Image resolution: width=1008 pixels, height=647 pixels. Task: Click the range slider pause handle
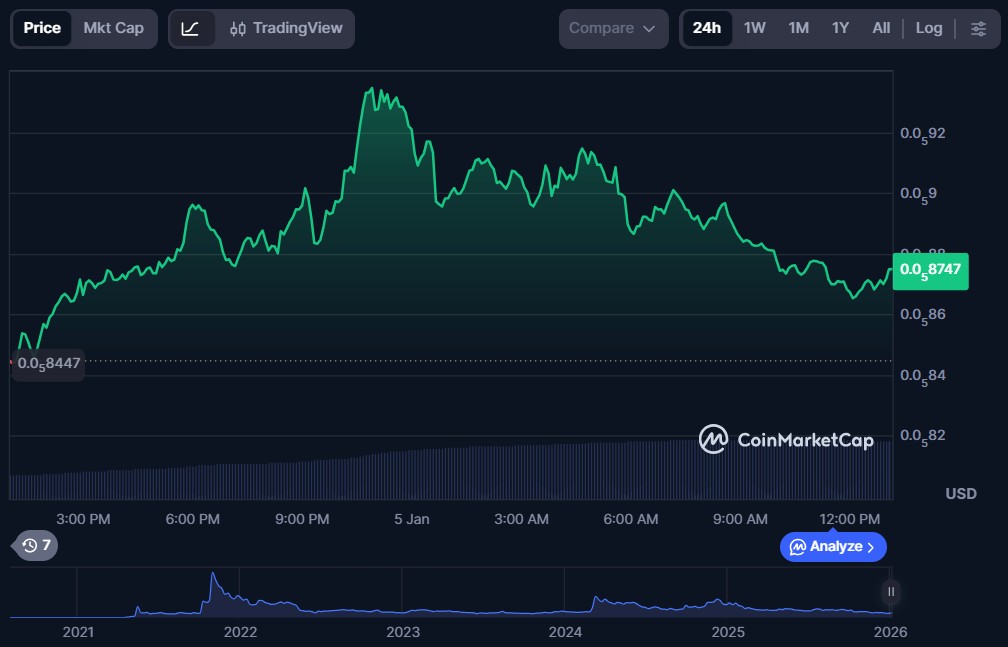[890, 592]
